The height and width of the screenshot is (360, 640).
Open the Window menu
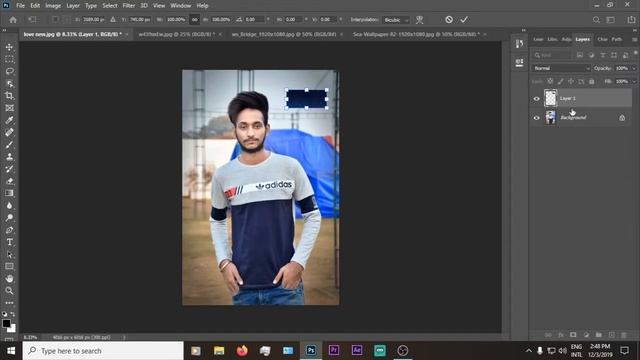tap(180, 6)
